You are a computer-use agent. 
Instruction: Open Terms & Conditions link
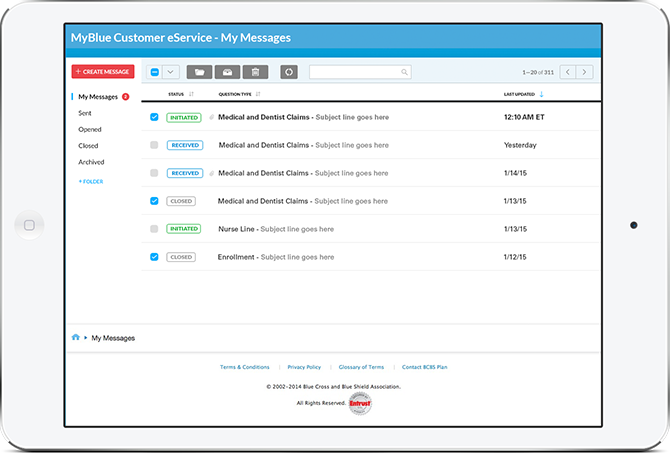click(245, 367)
